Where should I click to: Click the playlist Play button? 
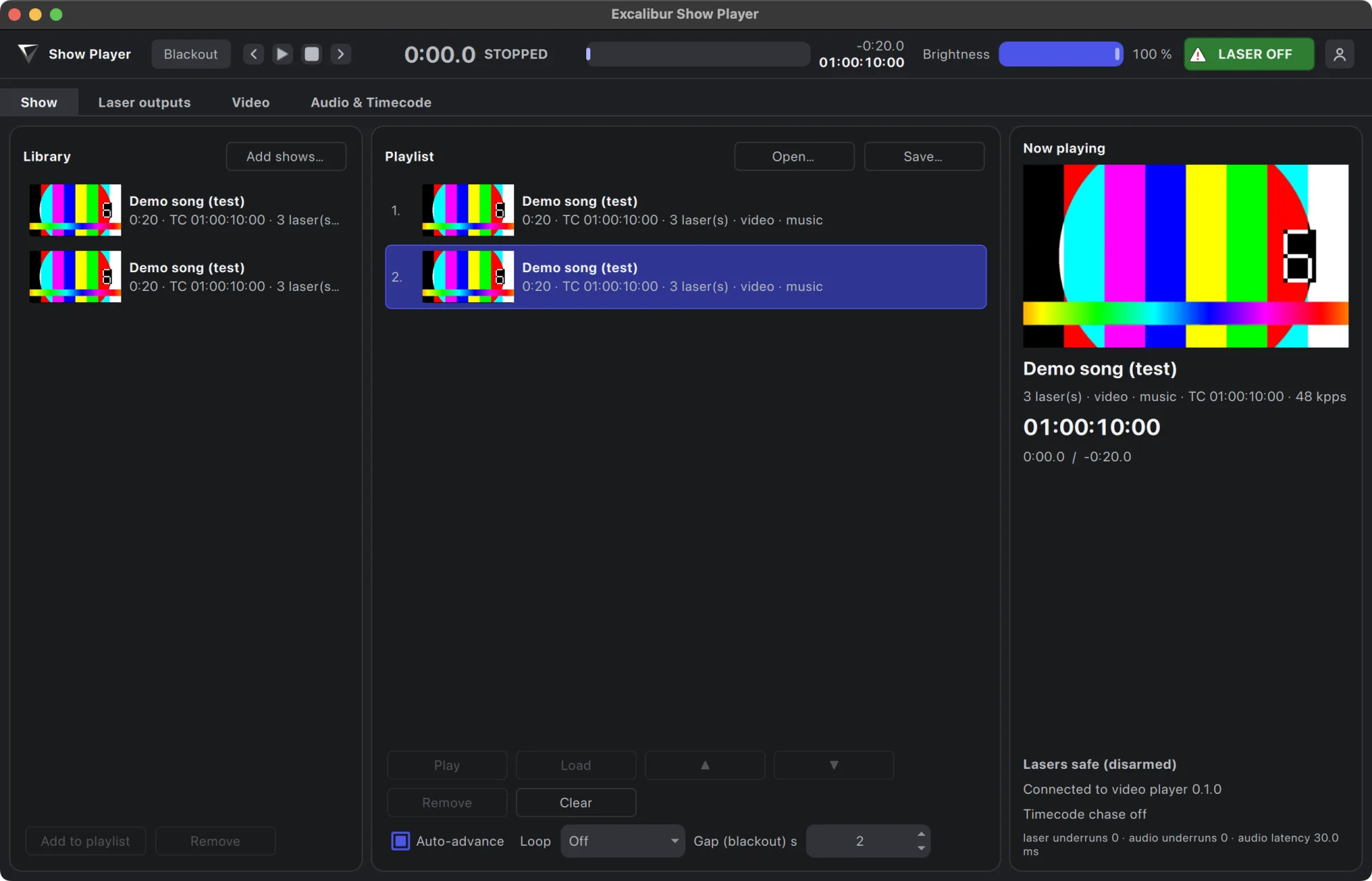coord(447,765)
